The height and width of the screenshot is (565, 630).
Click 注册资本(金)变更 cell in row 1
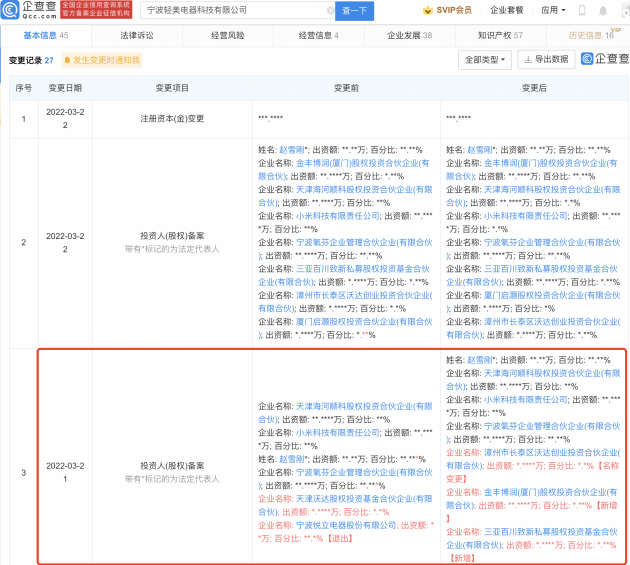[x=172, y=119]
